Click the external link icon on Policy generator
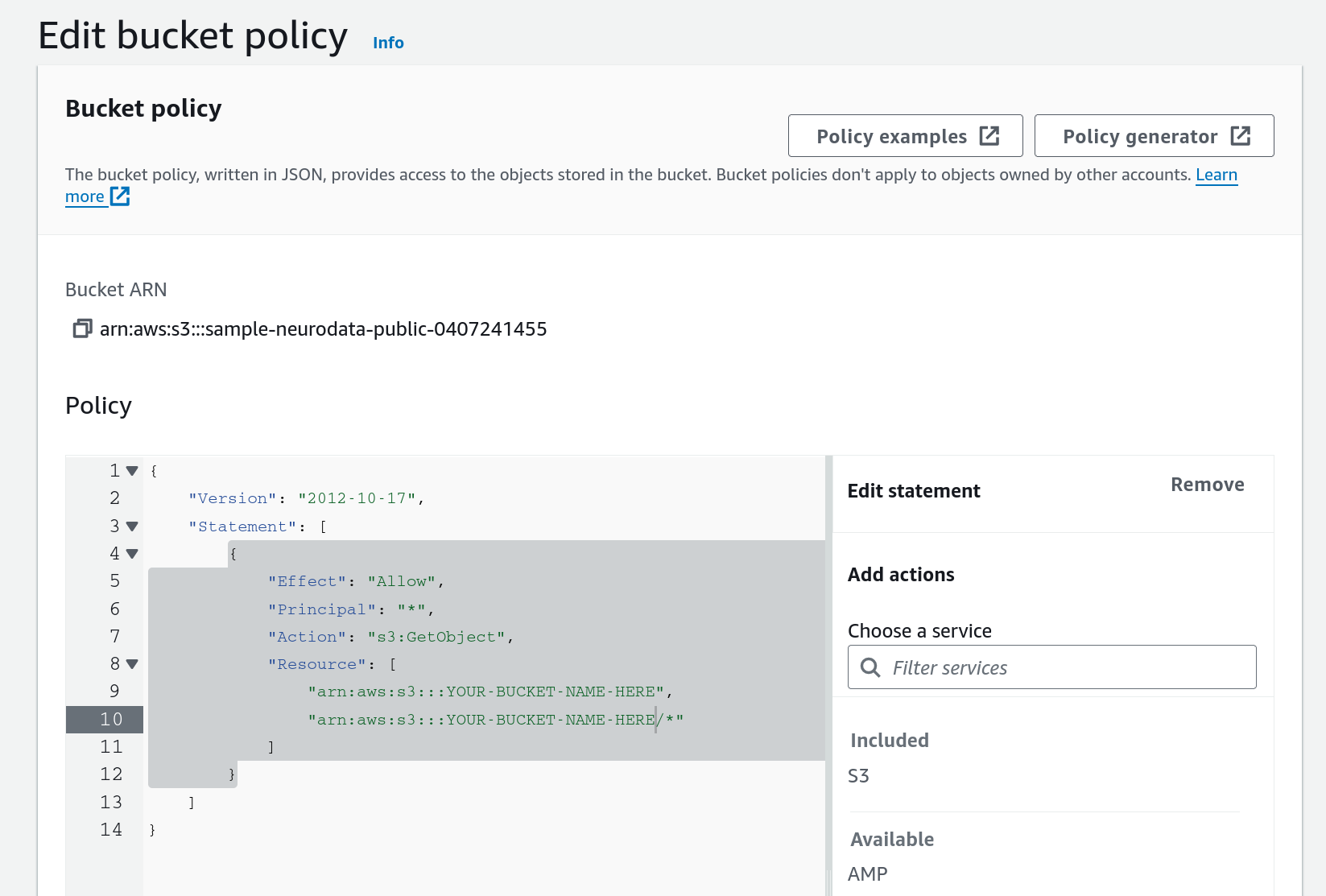 [1241, 135]
